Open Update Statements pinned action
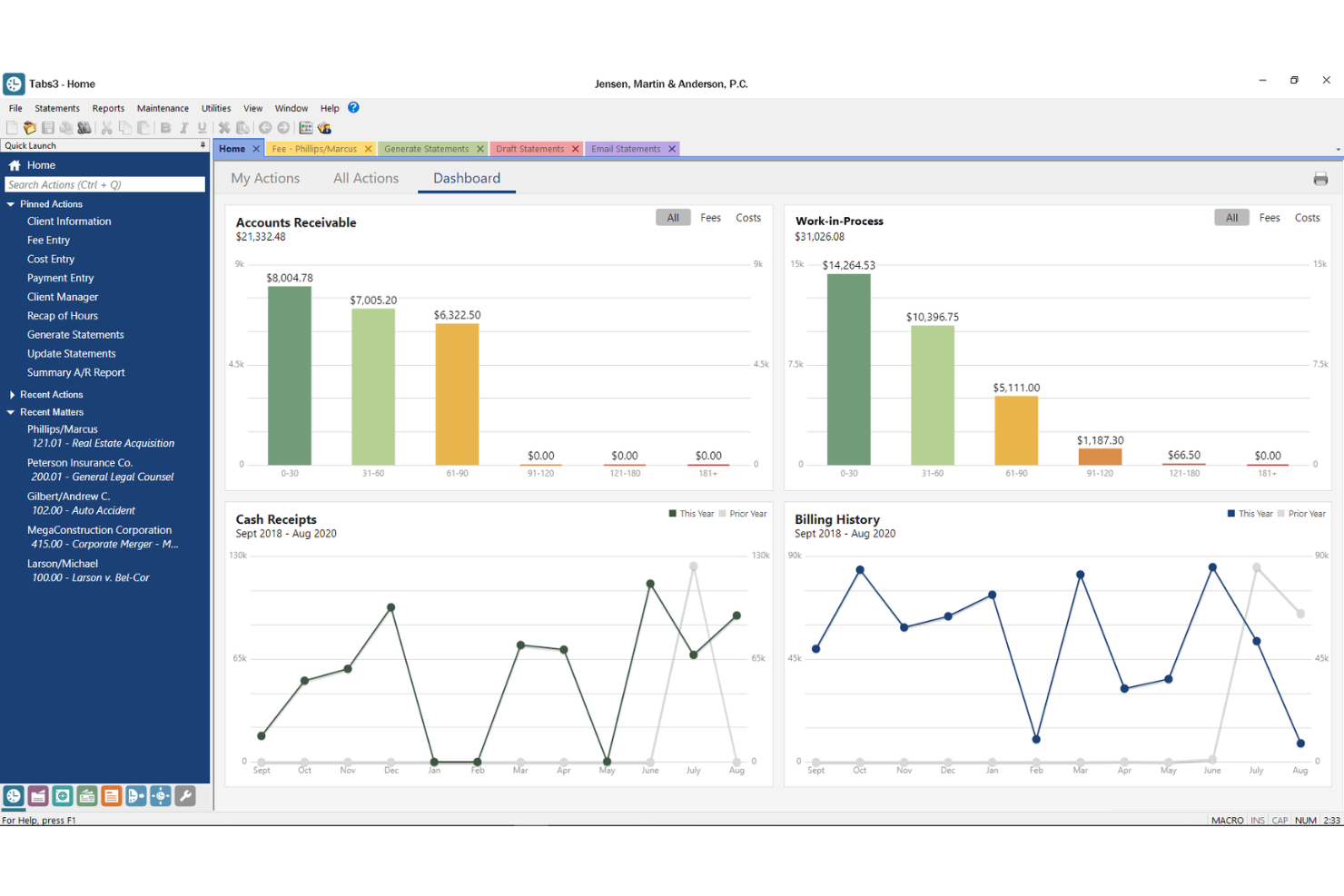The width and height of the screenshot is (1344, 896). click(x=71, y=354)
